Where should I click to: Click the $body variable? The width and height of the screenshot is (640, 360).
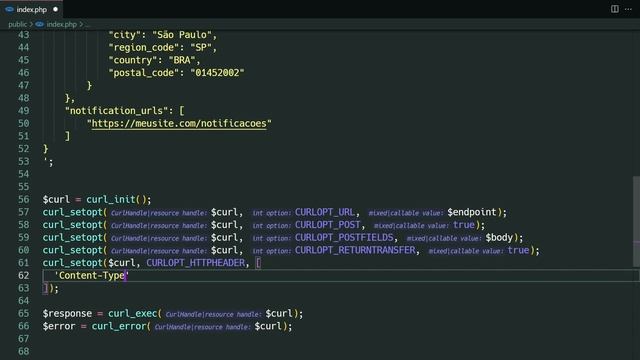coord(499,238)
